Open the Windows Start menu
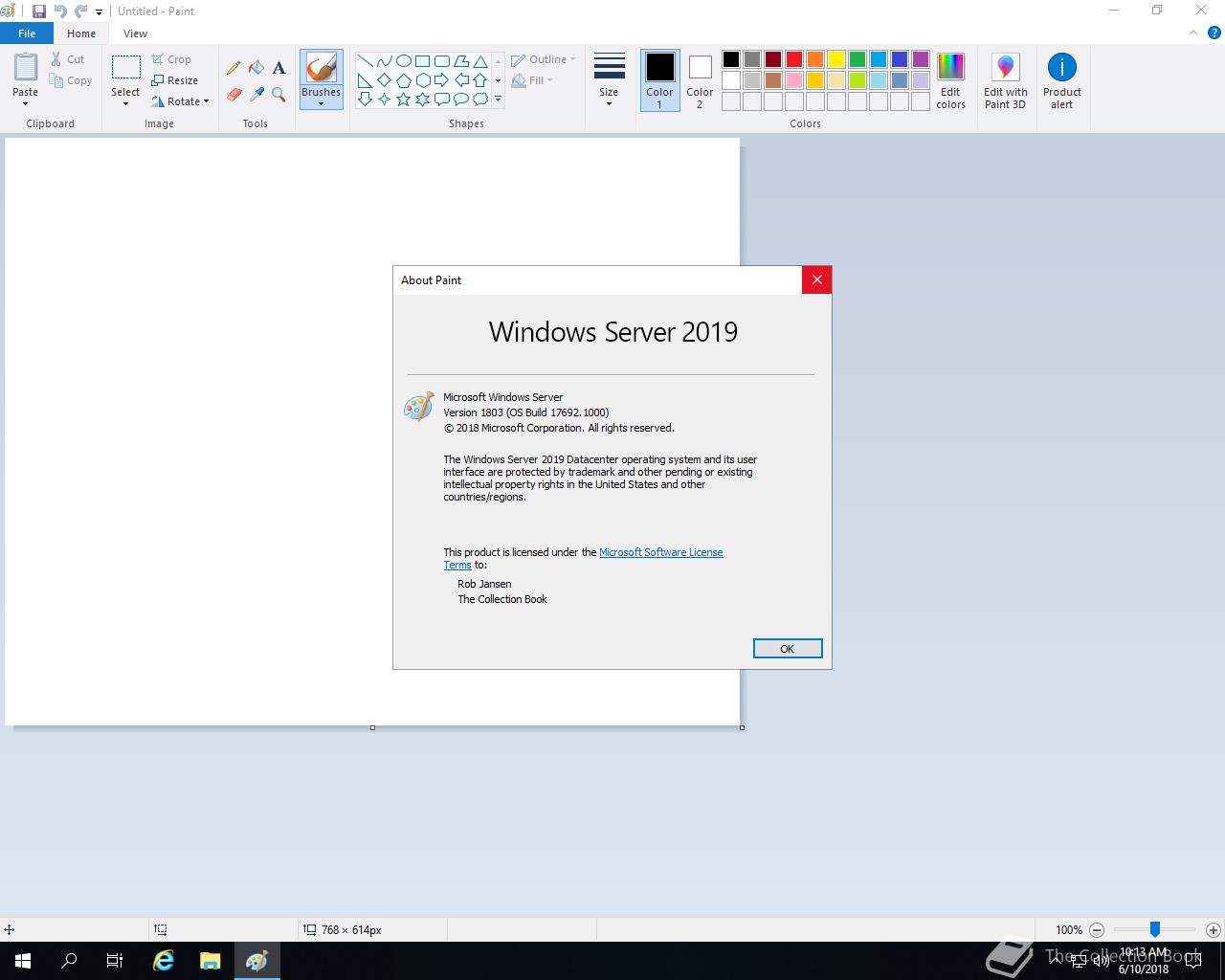Screen dimensions: 1225x980 coord(23,961)
